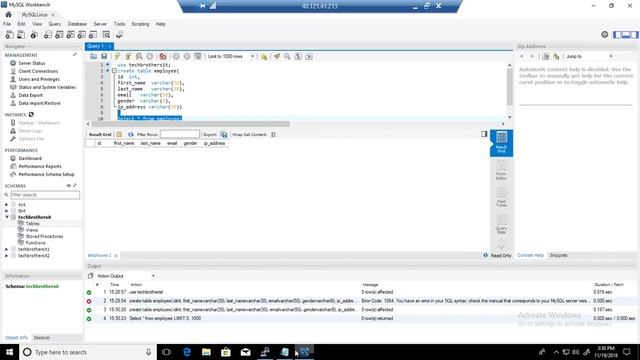
Task: Click the Workbench home icon
Action: pos(8,15)
